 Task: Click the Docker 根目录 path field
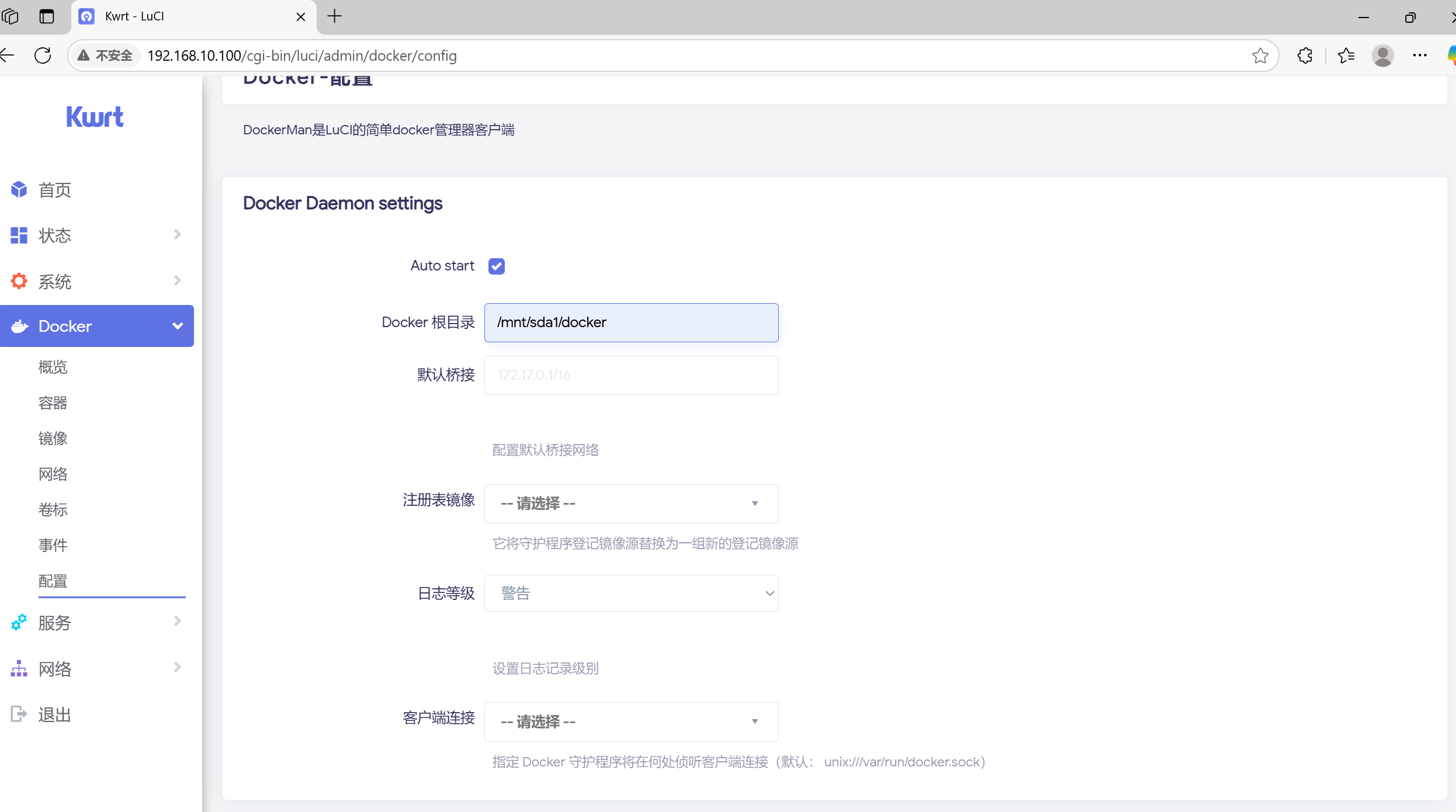click(x=631, y=322)
